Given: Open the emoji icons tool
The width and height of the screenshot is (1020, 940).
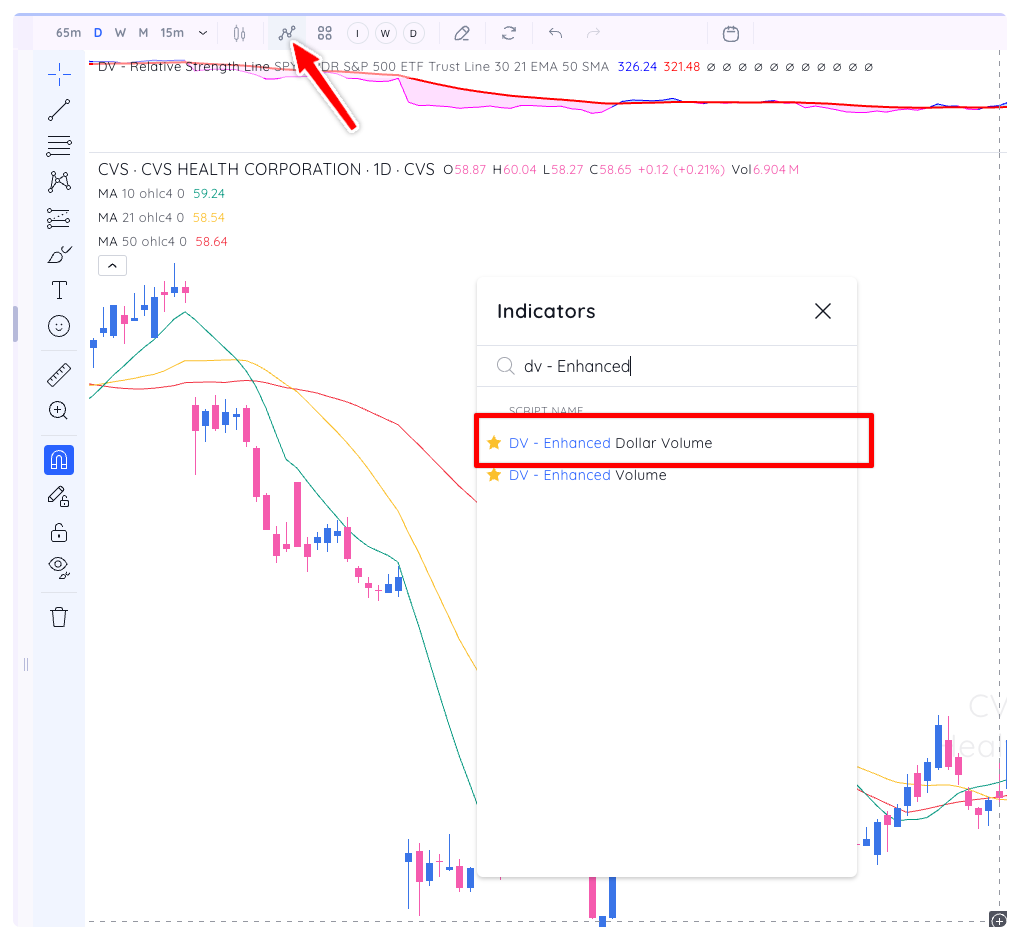Looking at the screenshot, I should (x=59, y=326).
